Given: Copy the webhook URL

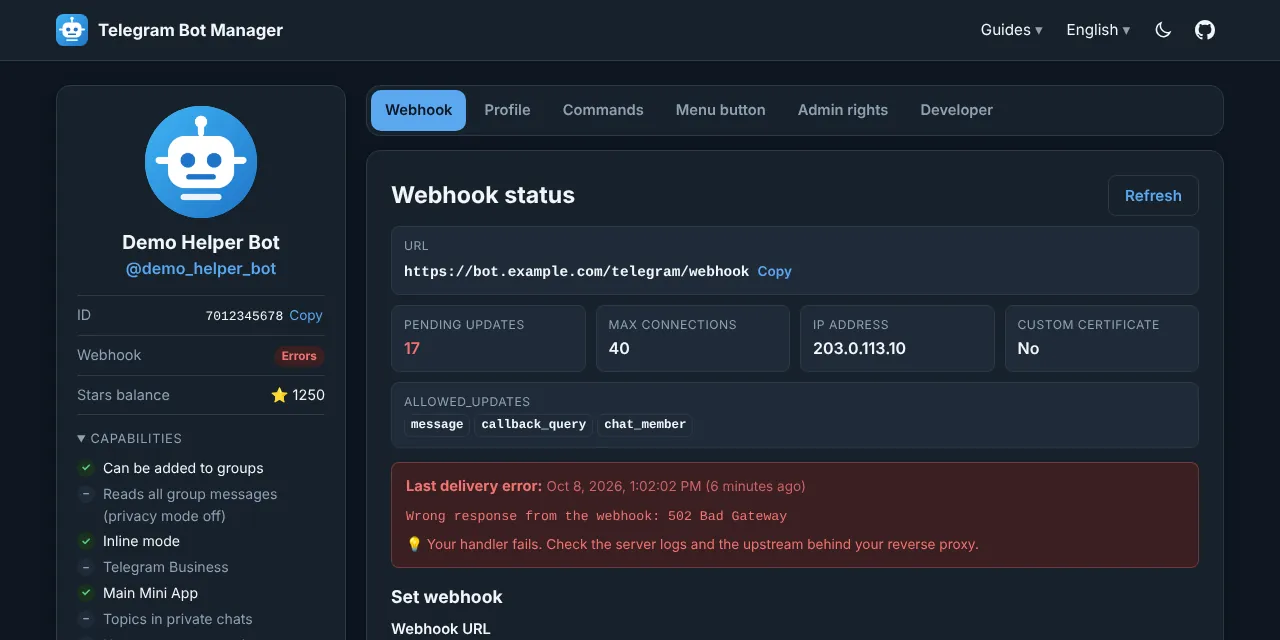Looking at the screenshot, I should 774,271.
